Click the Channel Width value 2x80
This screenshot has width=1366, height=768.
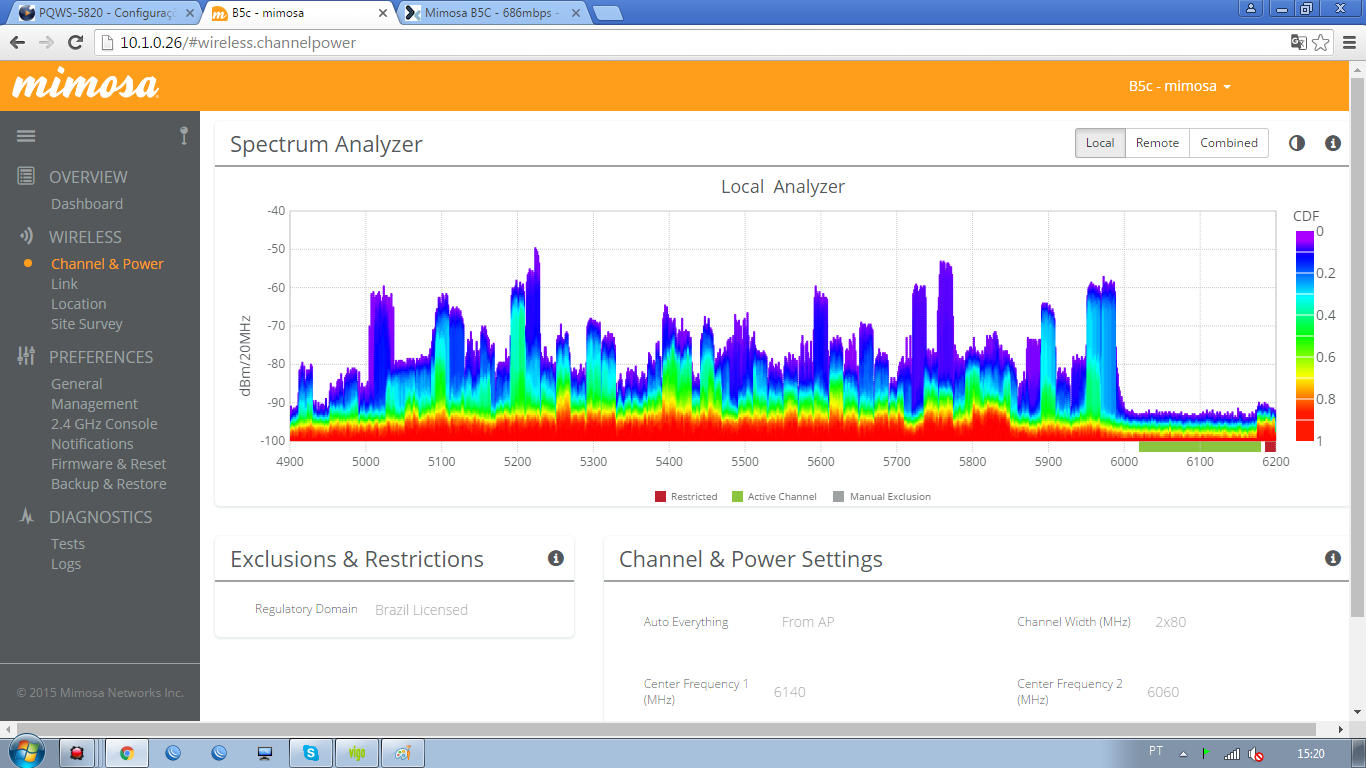[1170, 622]
